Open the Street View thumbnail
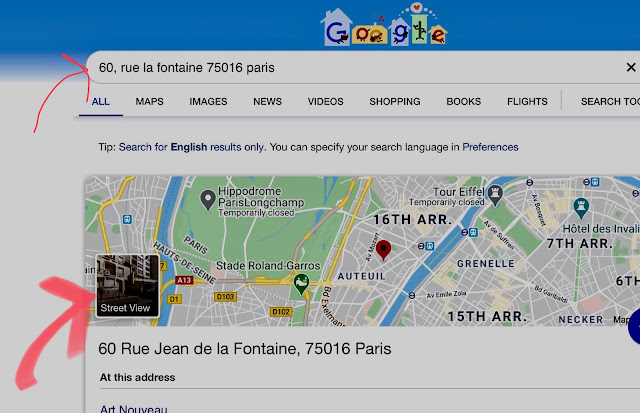 [x=127, y=285]
